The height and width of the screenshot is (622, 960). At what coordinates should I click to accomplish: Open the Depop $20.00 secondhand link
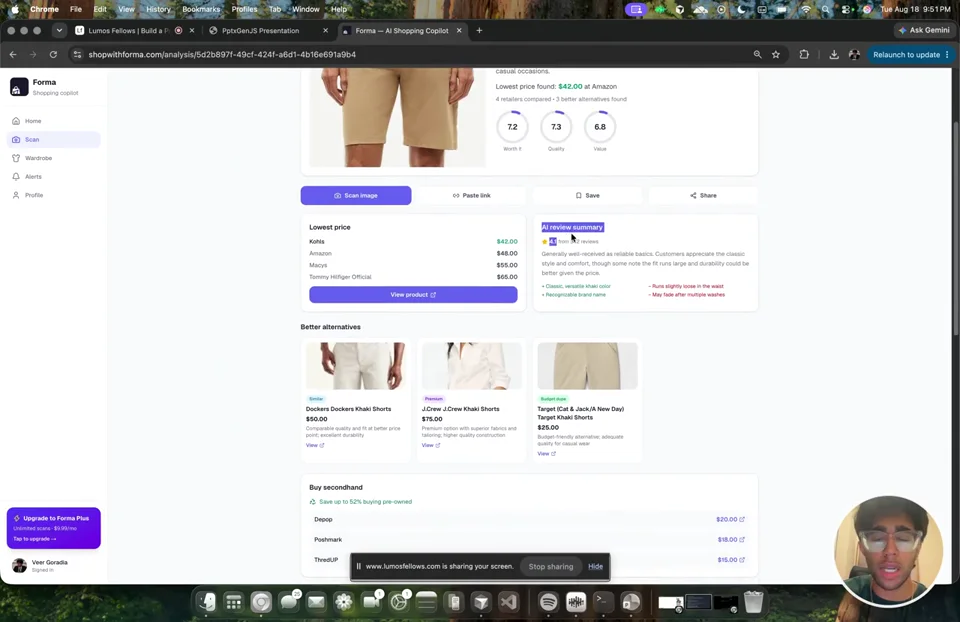click(x=730, y=519)
